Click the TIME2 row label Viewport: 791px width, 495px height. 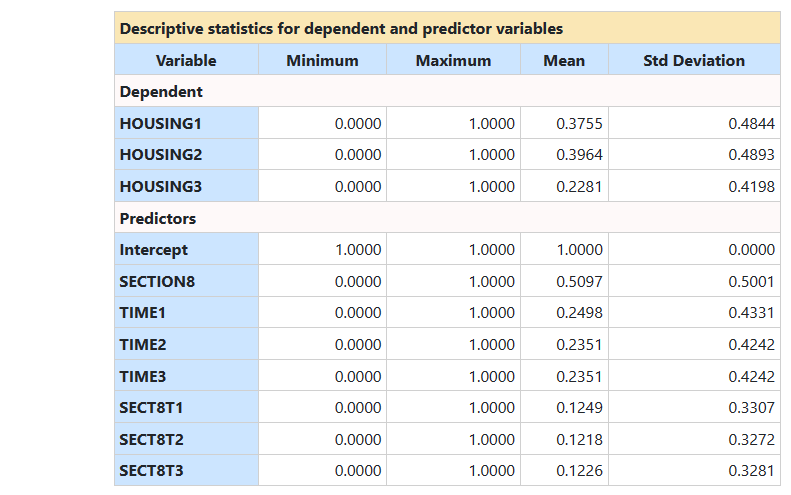click(x=142, y=345)
